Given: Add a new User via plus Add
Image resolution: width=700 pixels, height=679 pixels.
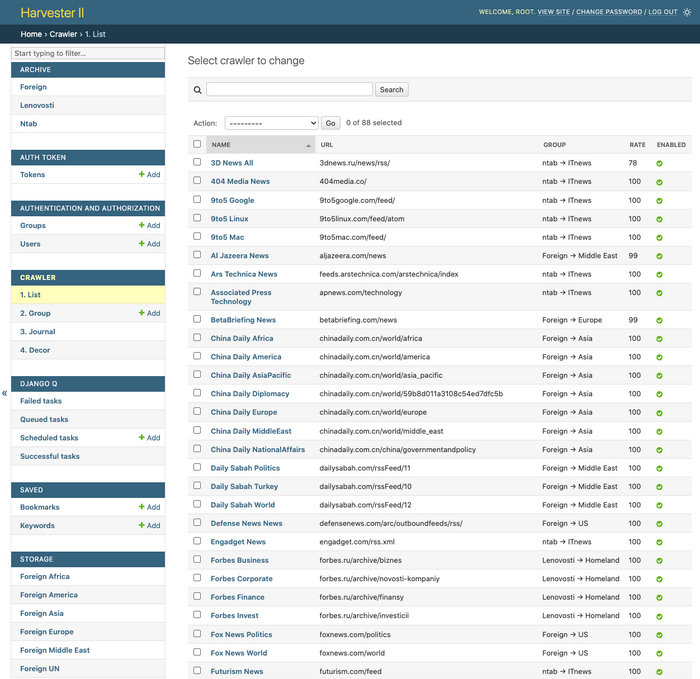Looking at the screenshot, I should (149, 244).
